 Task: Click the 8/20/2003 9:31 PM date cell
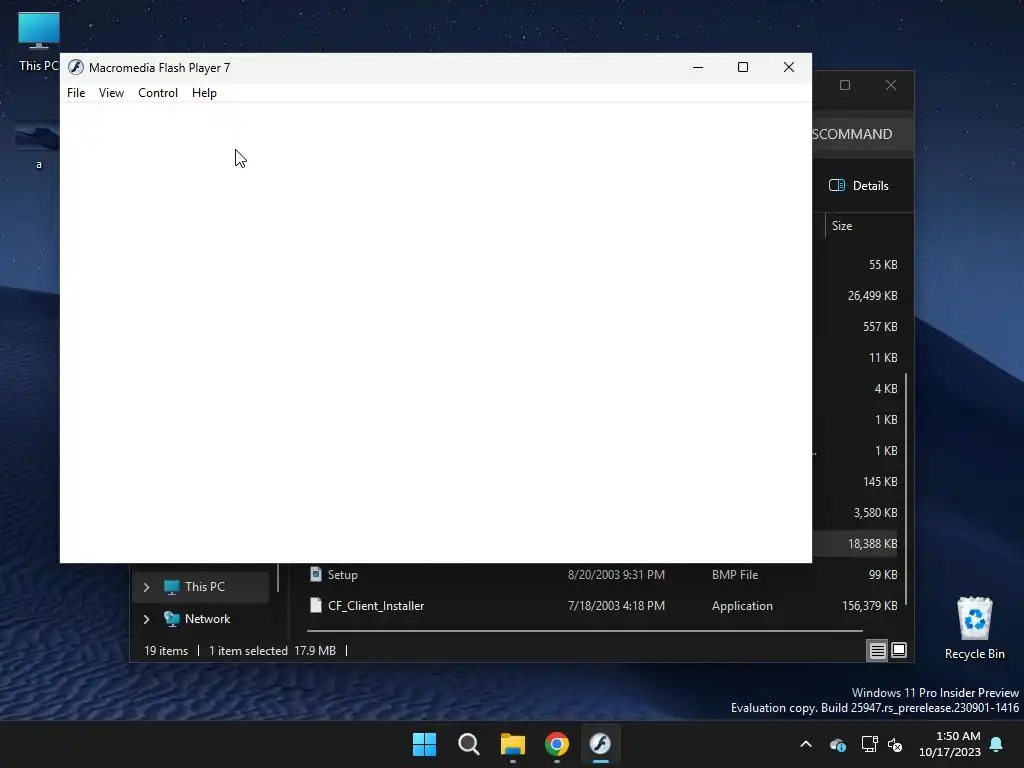click(x=616, y=575)
